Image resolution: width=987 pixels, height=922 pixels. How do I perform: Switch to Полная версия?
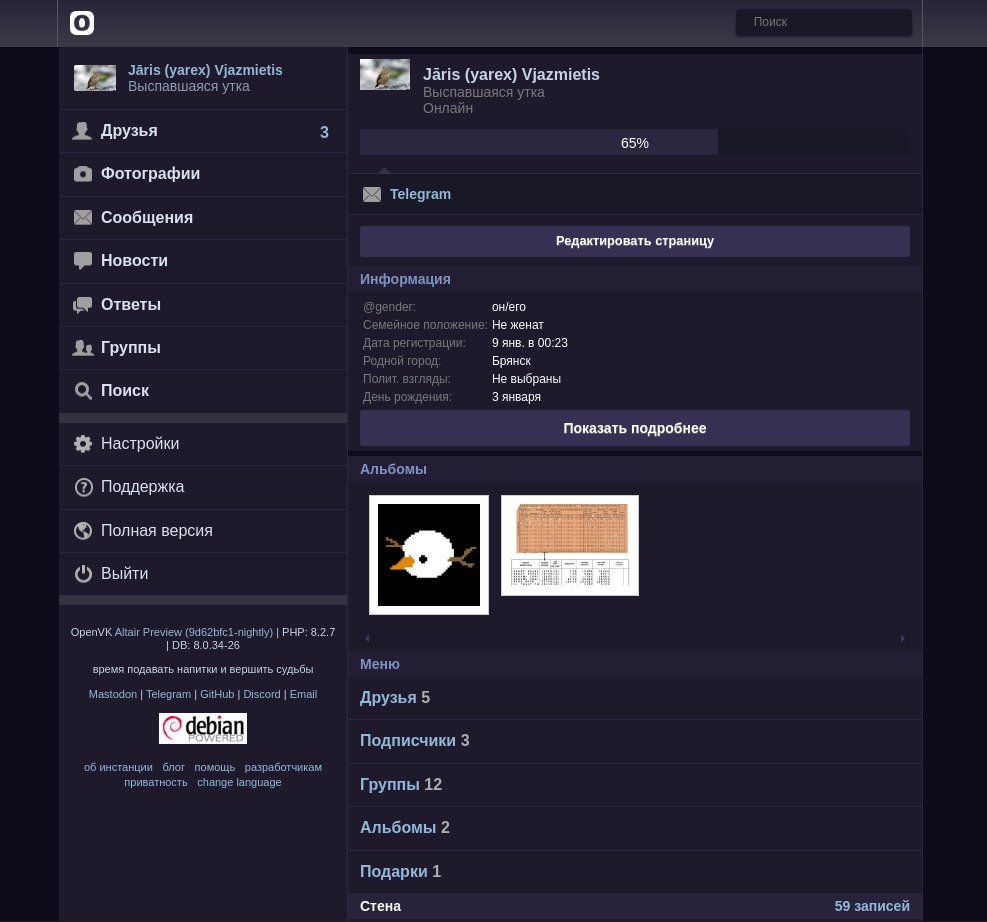[x=203, y=531]
